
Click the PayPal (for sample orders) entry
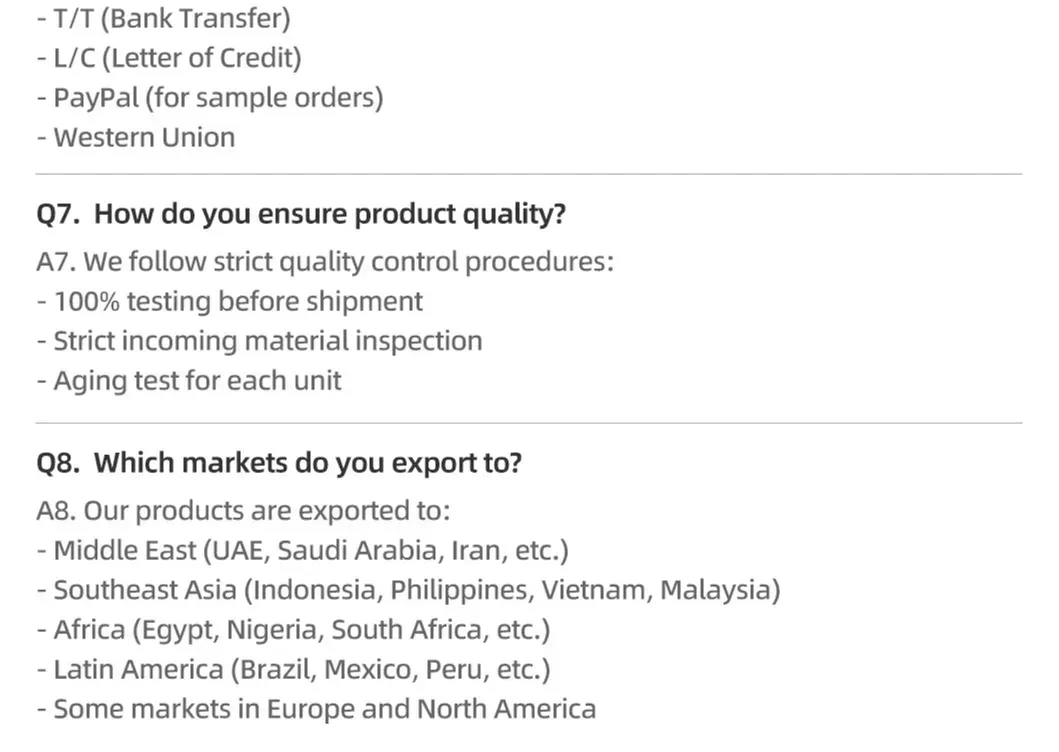pos(210,98)
